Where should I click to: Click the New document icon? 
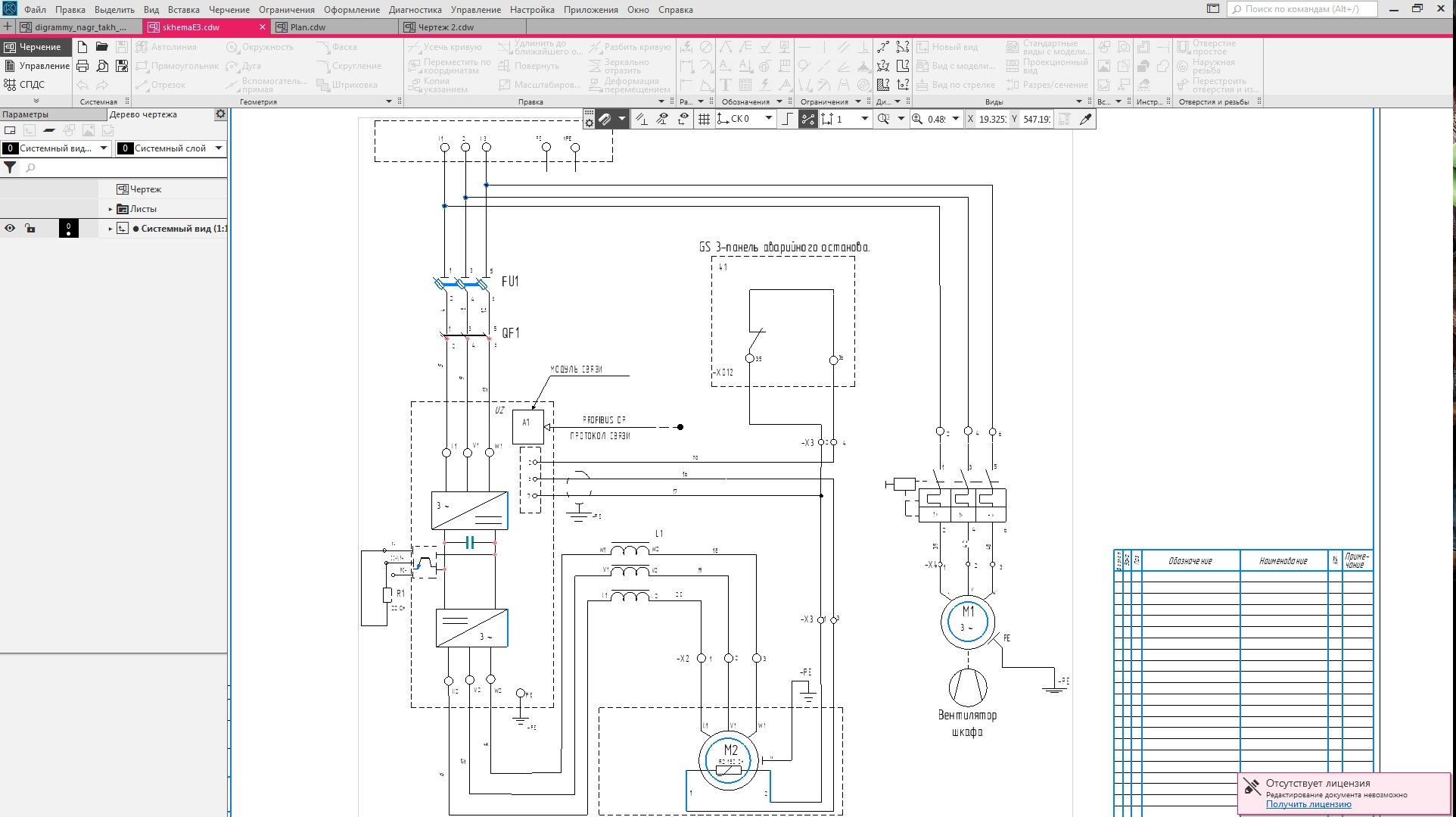[x=82, y=47]
